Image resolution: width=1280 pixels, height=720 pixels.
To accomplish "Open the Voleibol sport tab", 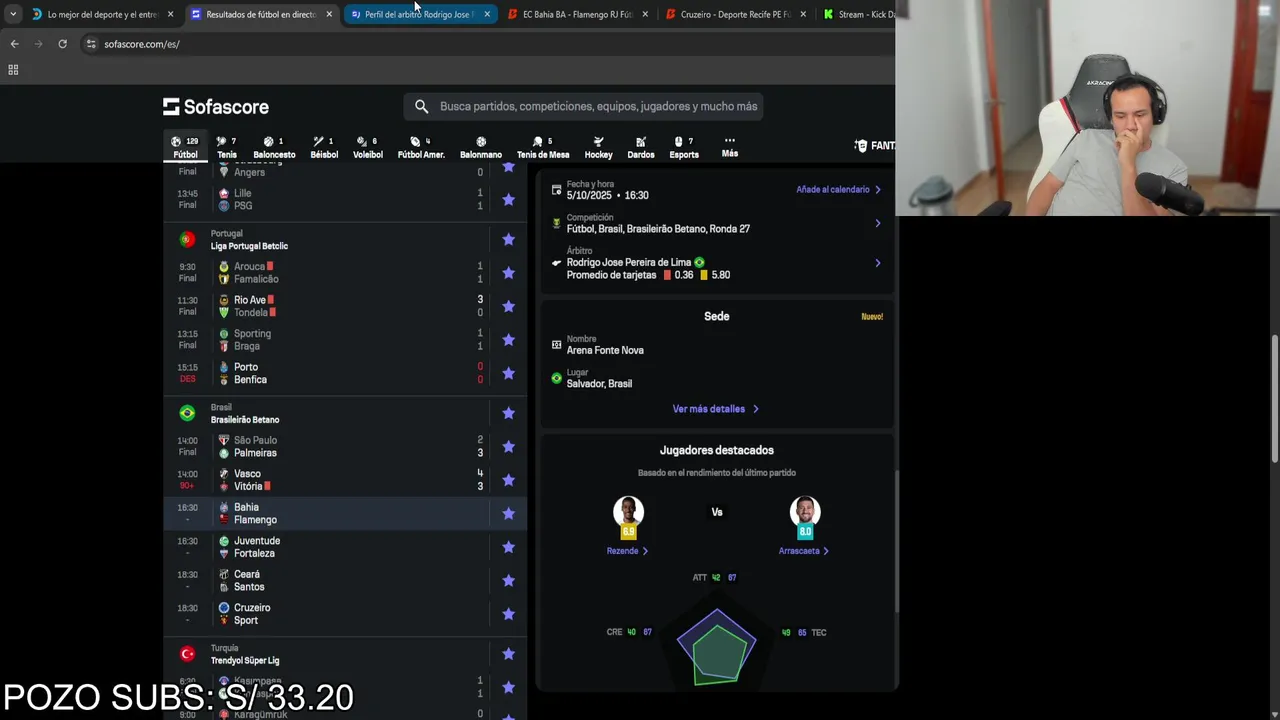I will click(x=368, y=147).
